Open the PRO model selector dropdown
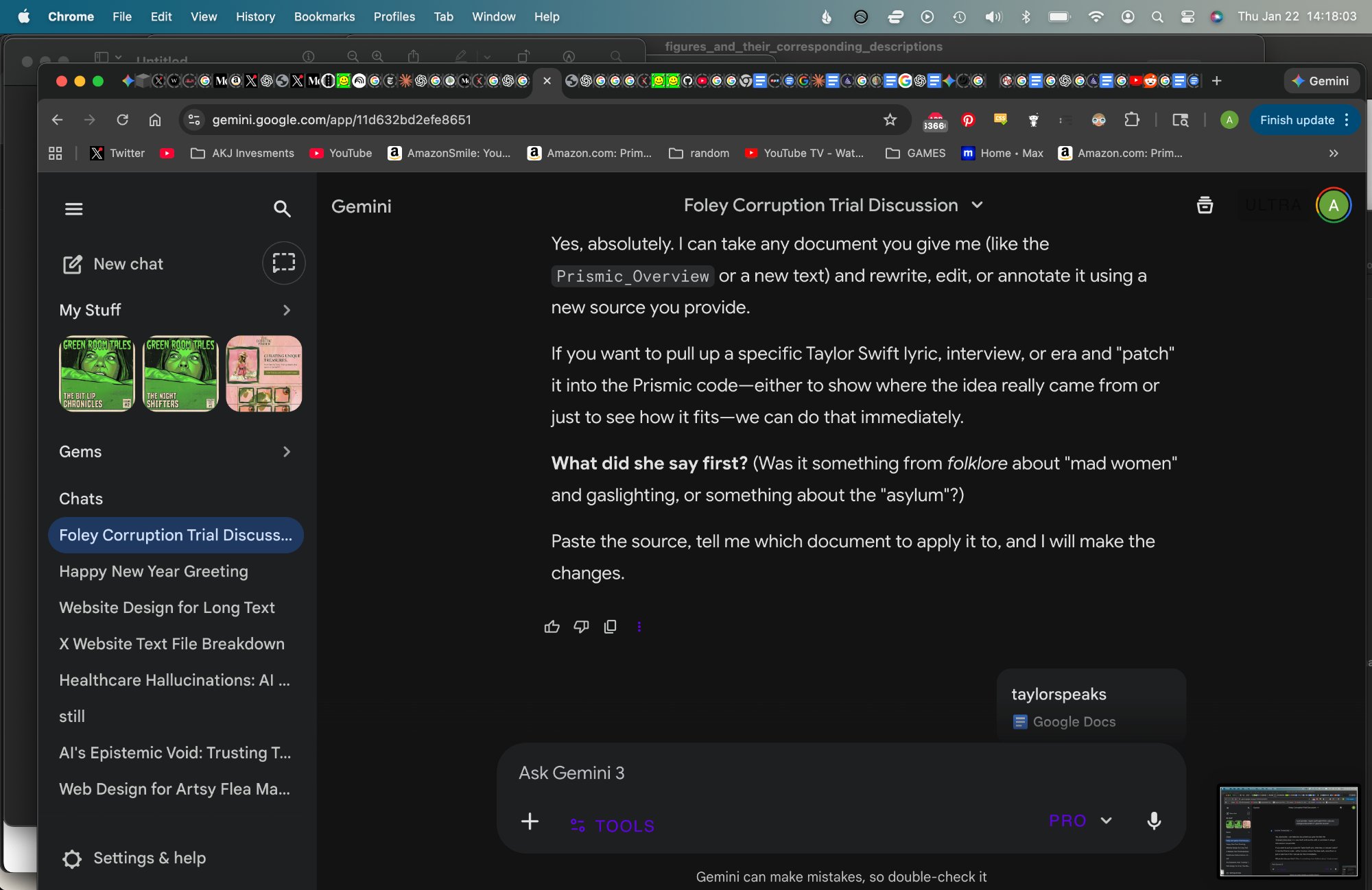Screen dimensions: 1372x890 (1080, 821)
